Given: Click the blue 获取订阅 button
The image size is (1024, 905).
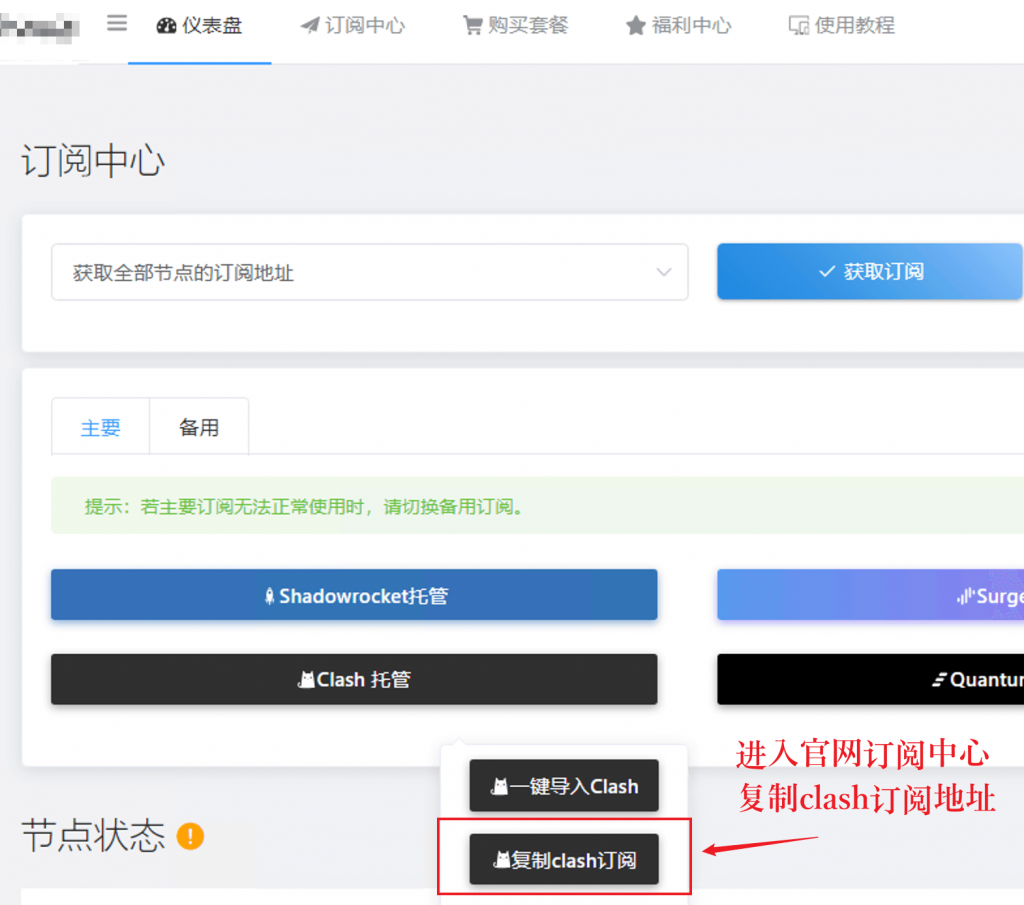Looking at the screenshot, I should click(x=870, y=272).
